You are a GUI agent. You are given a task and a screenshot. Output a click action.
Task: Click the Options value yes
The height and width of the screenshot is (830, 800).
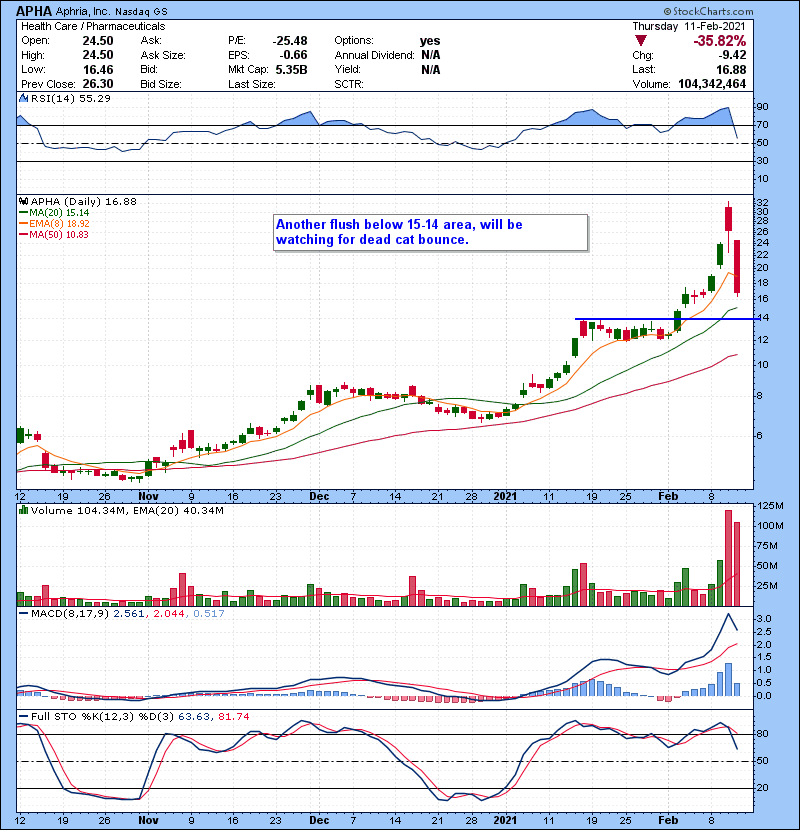tap(430, 41)
